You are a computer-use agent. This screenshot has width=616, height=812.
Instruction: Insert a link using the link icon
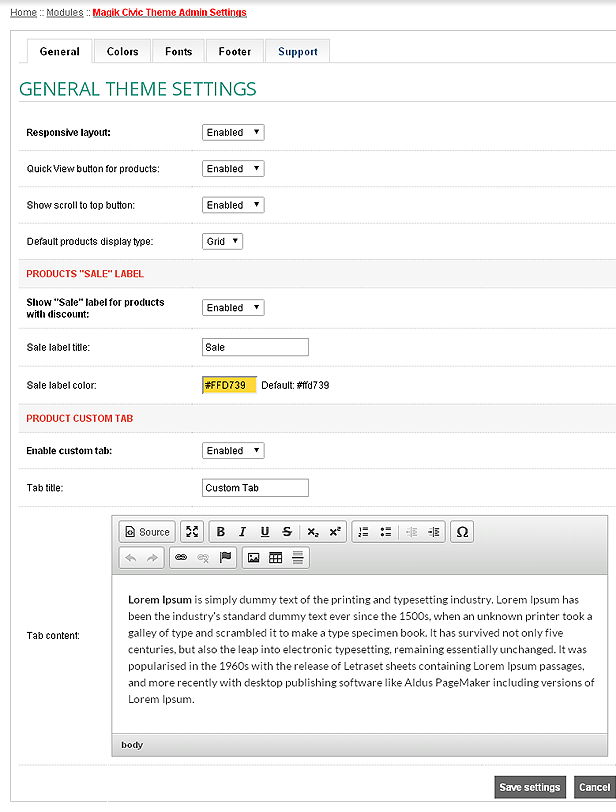coord(181,558)
